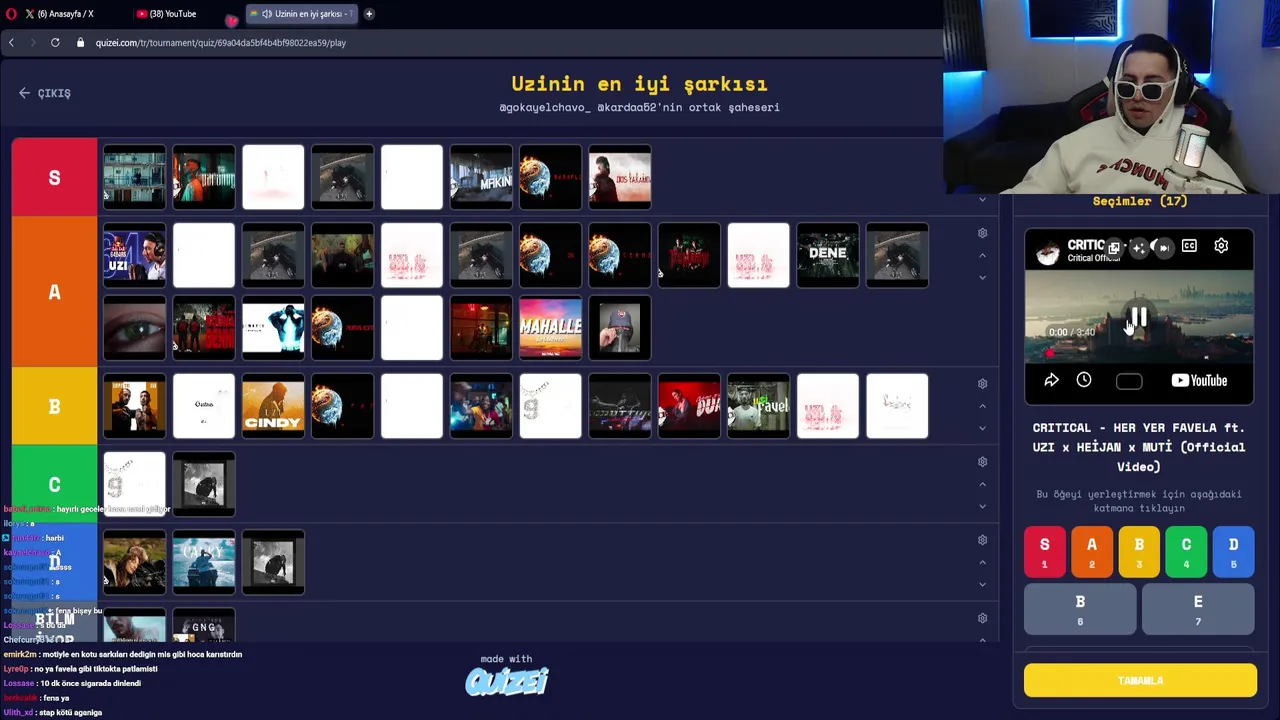Select CINDY thumbnail in B tier
Viewport: 1280px width, 720px height.
pyautogui.click(x=273, y=406)
